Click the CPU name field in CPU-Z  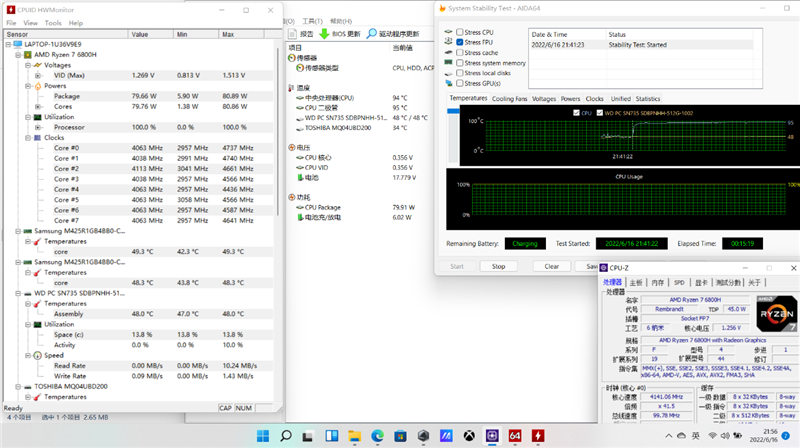click(695, 300)
